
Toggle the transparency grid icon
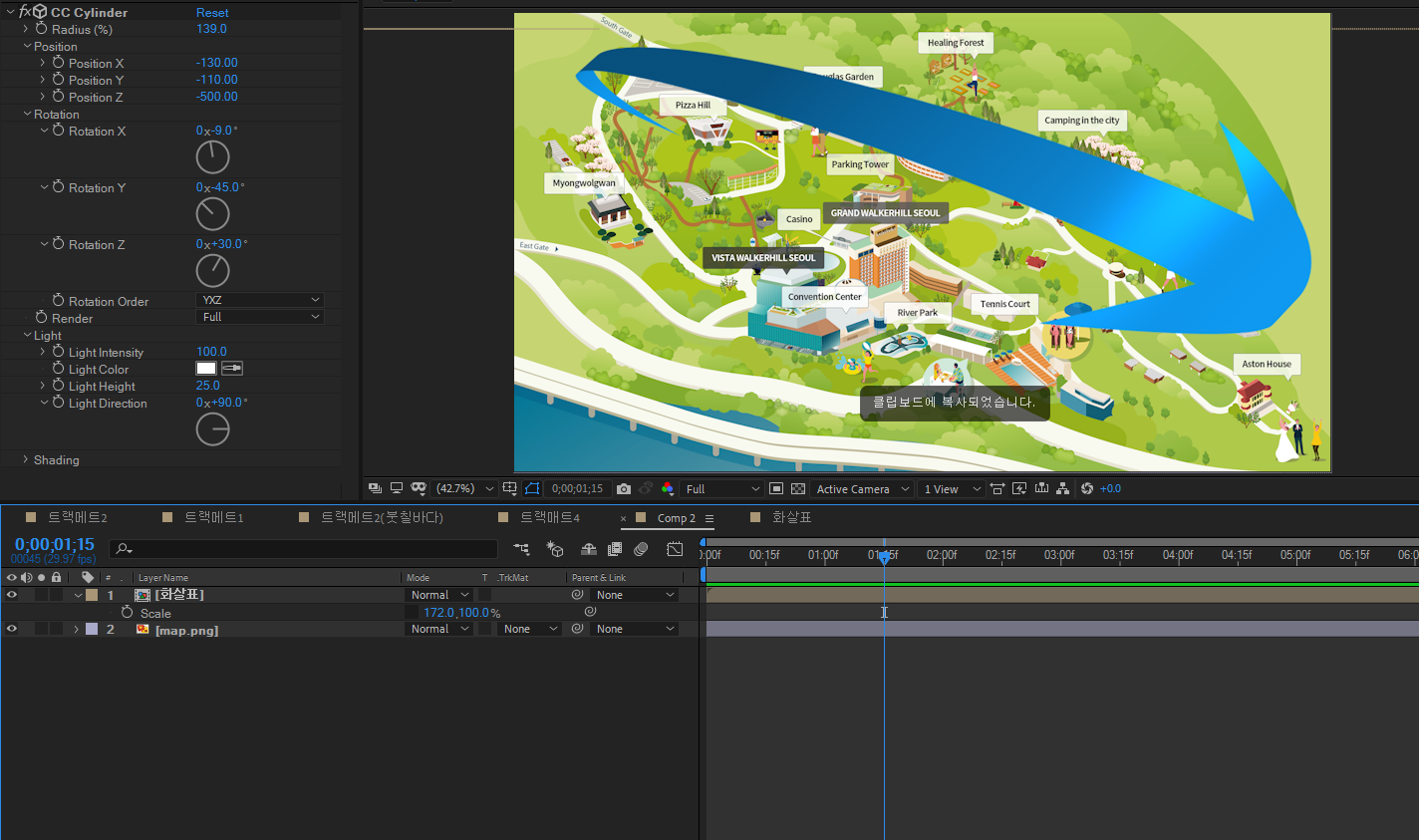pos(798,488)
